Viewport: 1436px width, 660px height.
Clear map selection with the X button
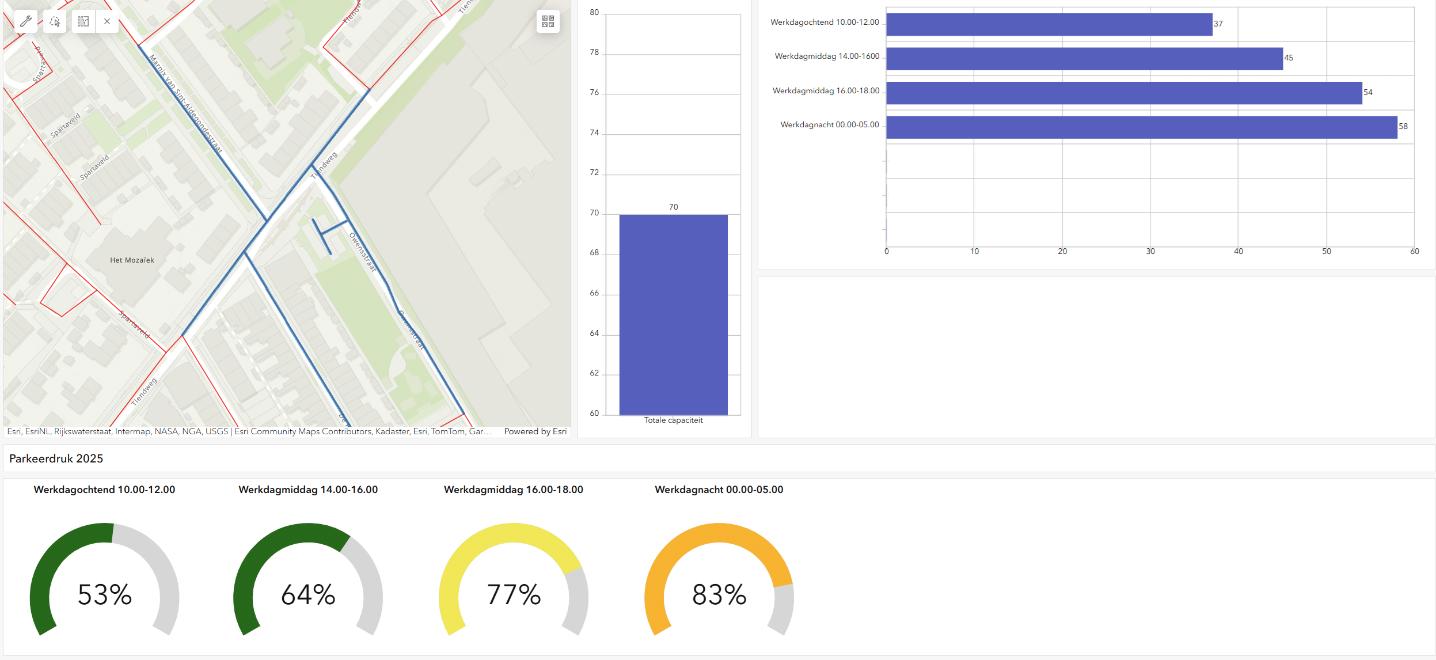click(107, 21)
